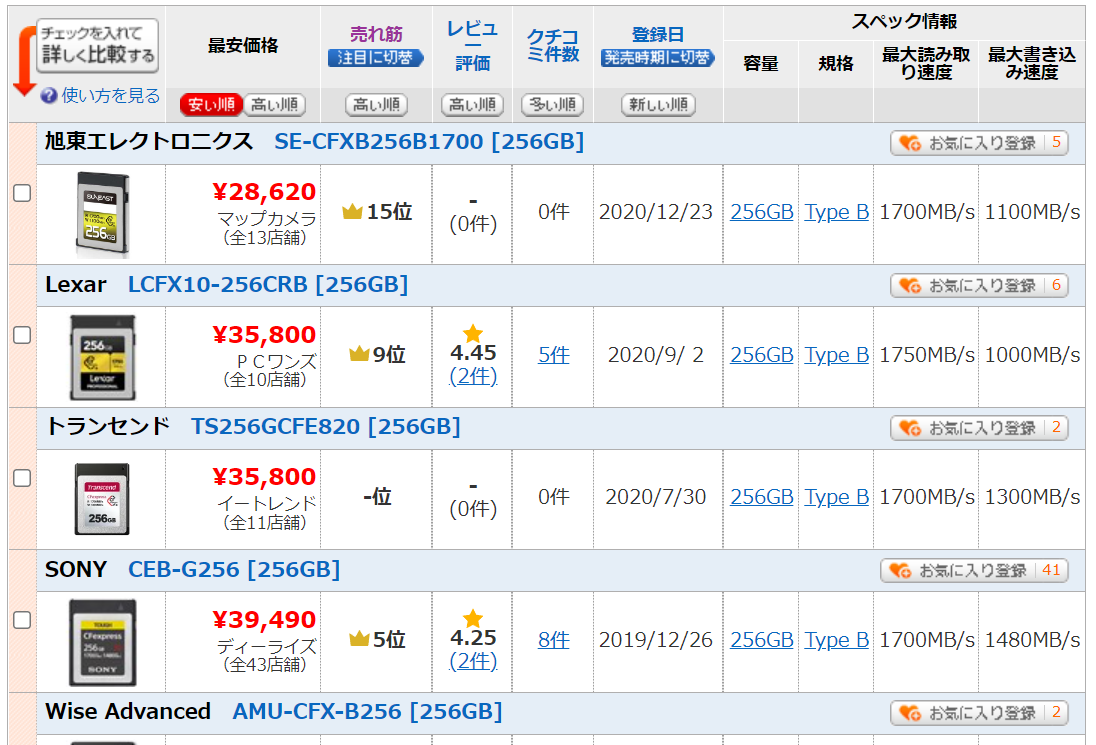
Task: Click the ディーライズ shop name
Action: (x=267, y=646)
